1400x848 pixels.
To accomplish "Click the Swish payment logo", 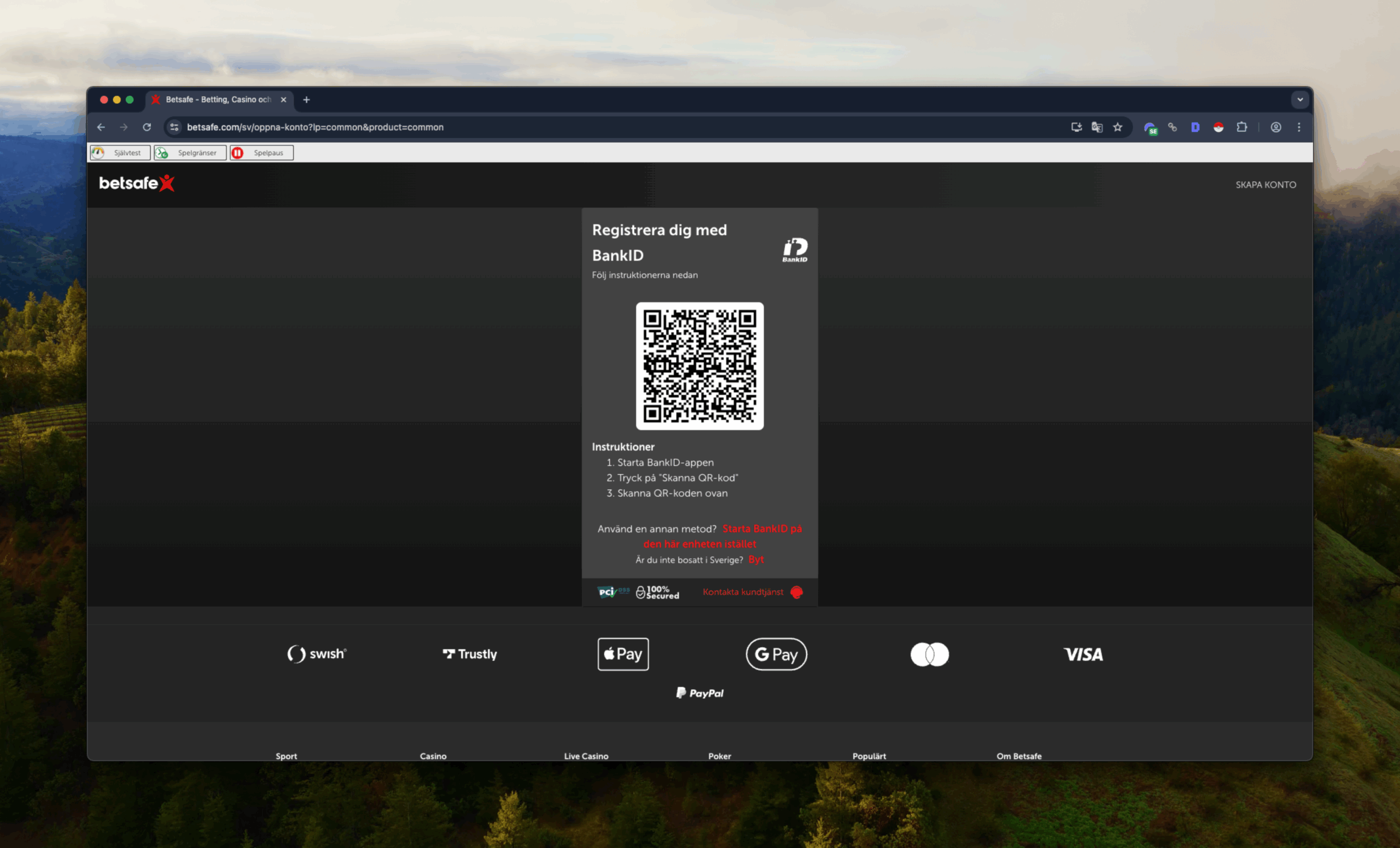I will (317, 654).
